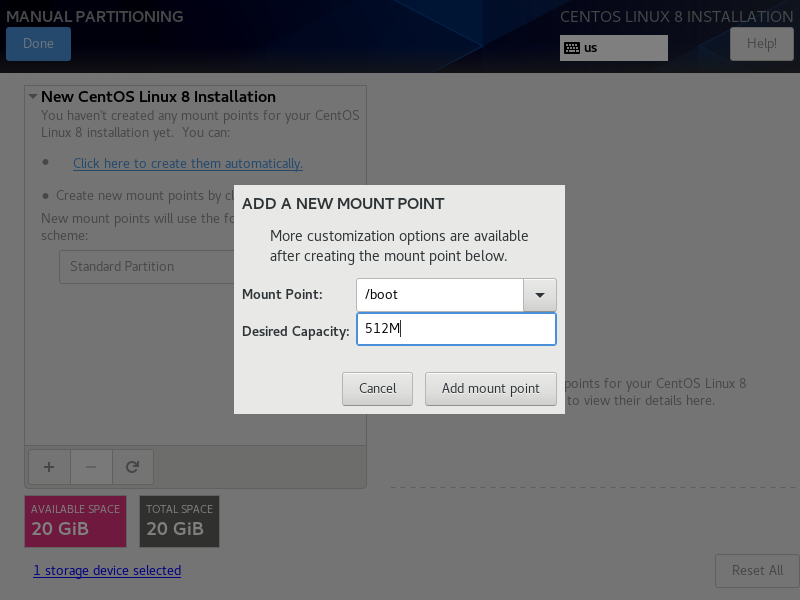Click the CENTOS LINUX 8 INSTALLATION title
The width and height of the screenshot is (800, 600).
(677, 16)
